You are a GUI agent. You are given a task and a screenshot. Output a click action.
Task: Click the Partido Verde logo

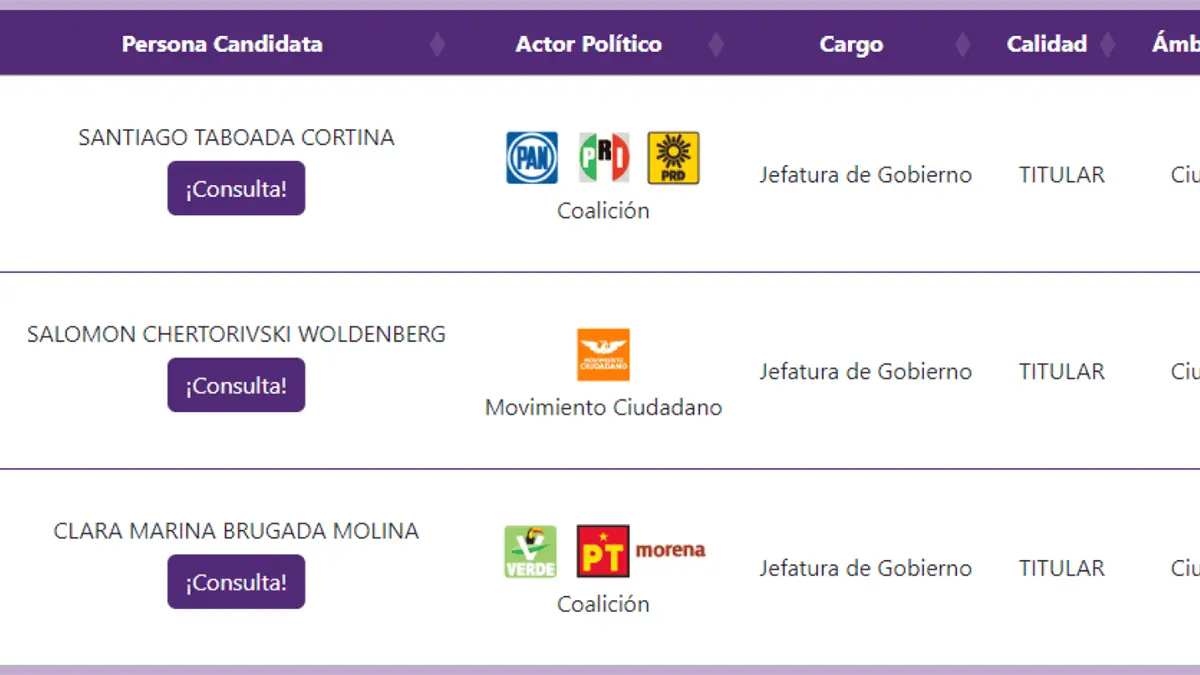[x=530, y=552]
